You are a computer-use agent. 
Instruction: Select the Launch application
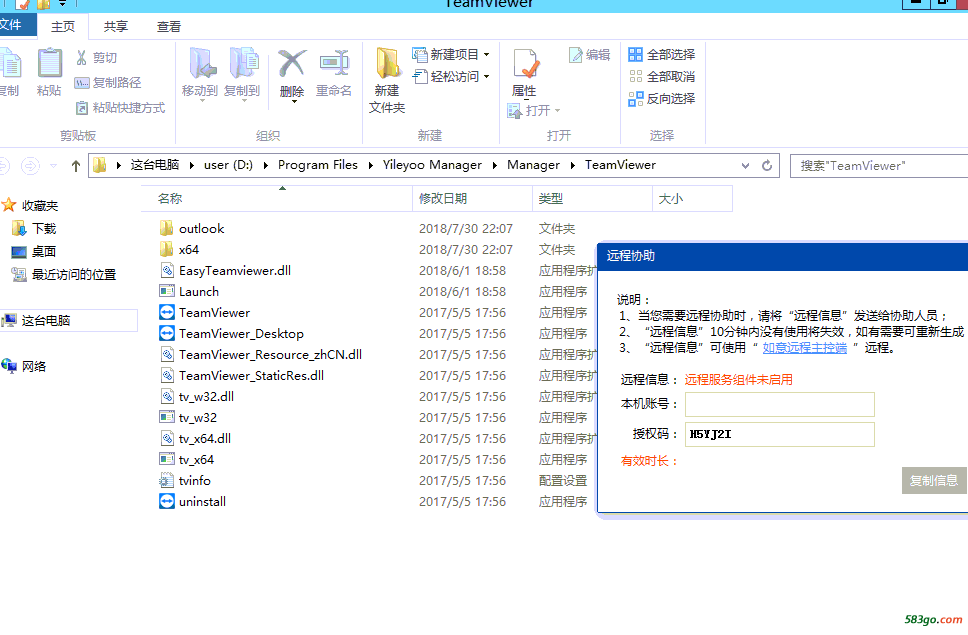click(190, 292)
